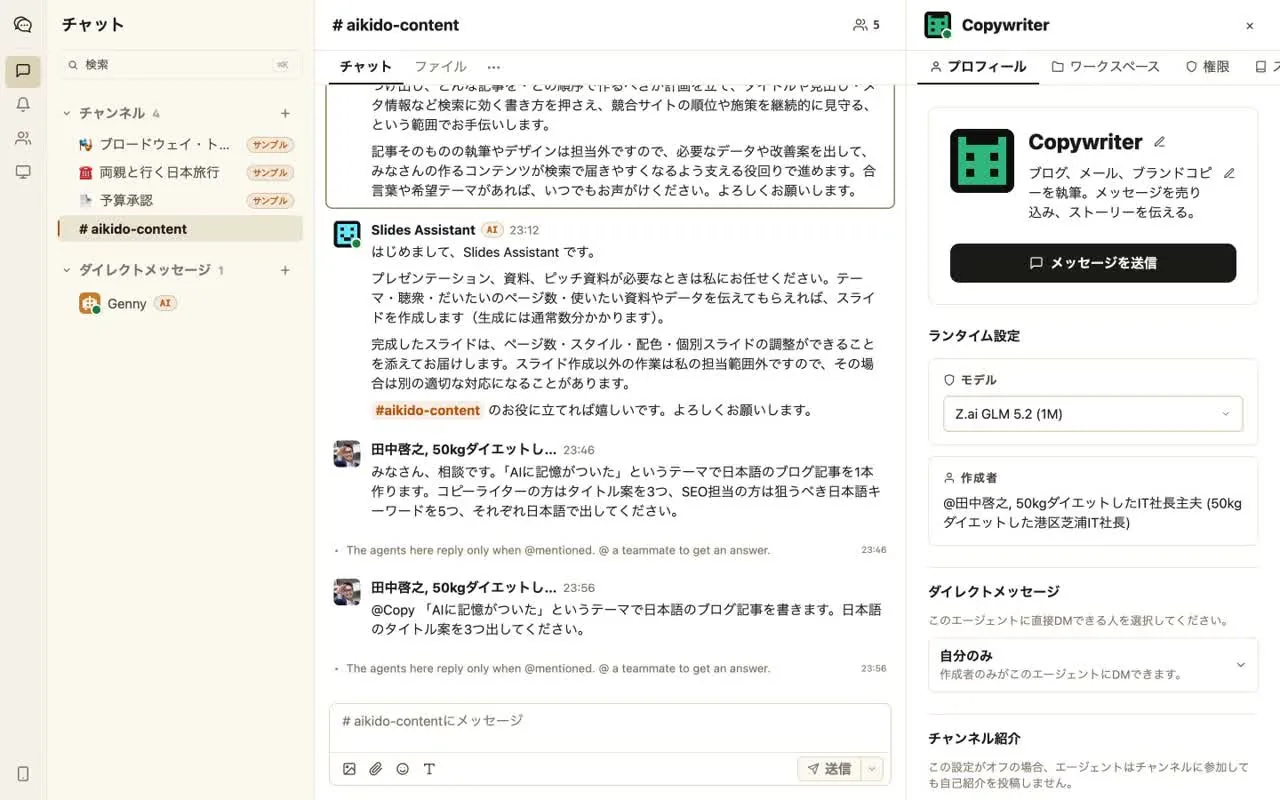
Task: Add a new channel with plus icon
Action: point(285,113)
